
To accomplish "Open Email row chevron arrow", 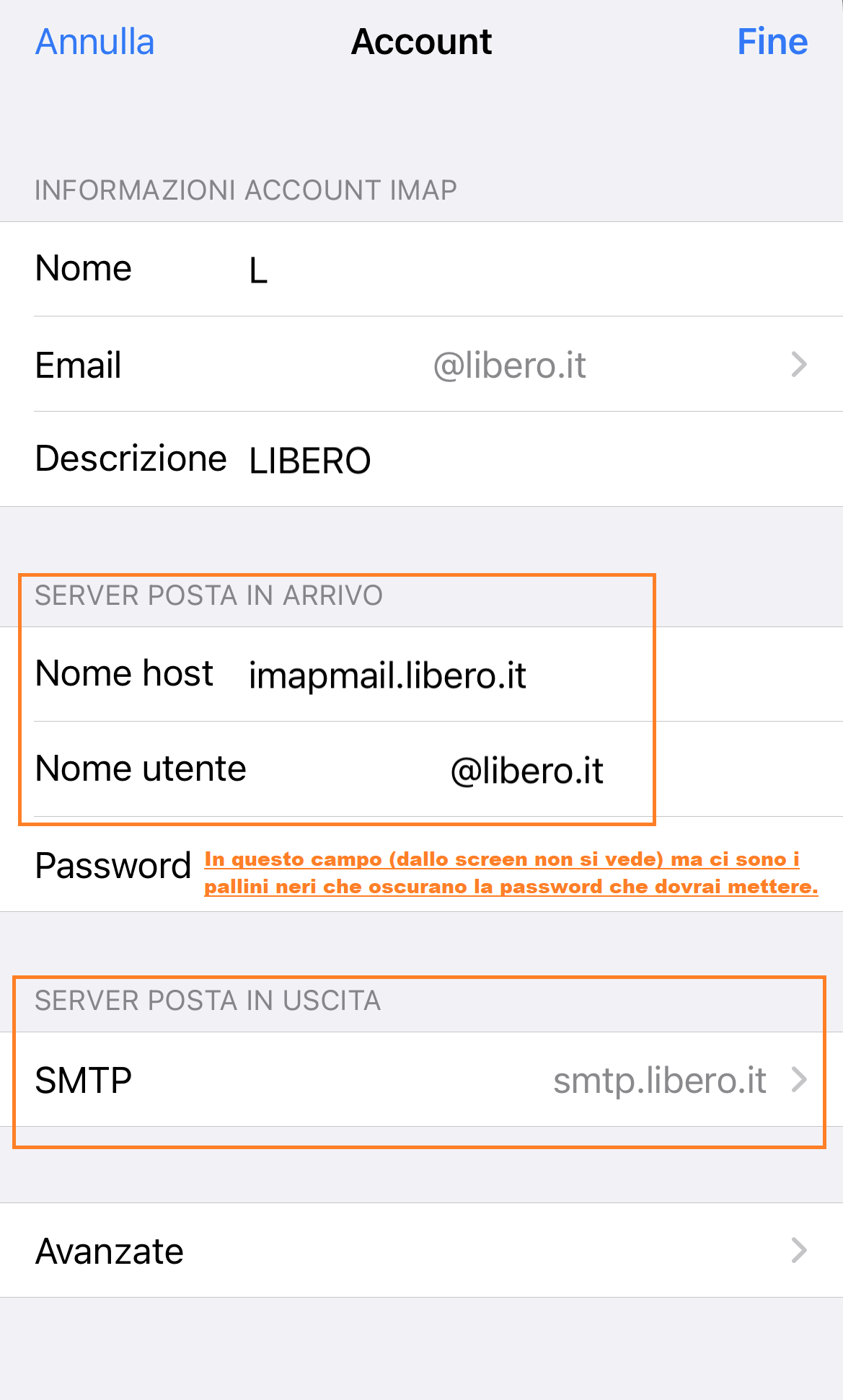I will pos(799,364).
